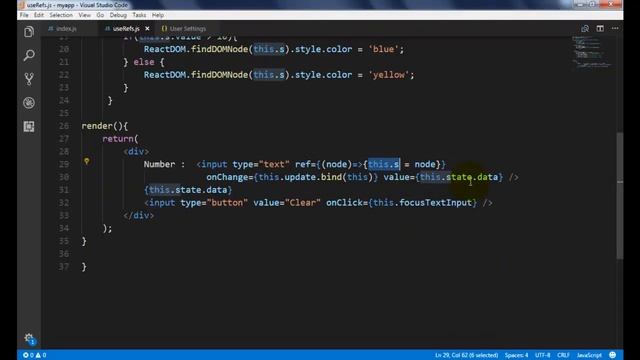The height and width of the screenshot is (360, 640).
Task: Change language mode JavaScript
Action: tap(589, 355)
